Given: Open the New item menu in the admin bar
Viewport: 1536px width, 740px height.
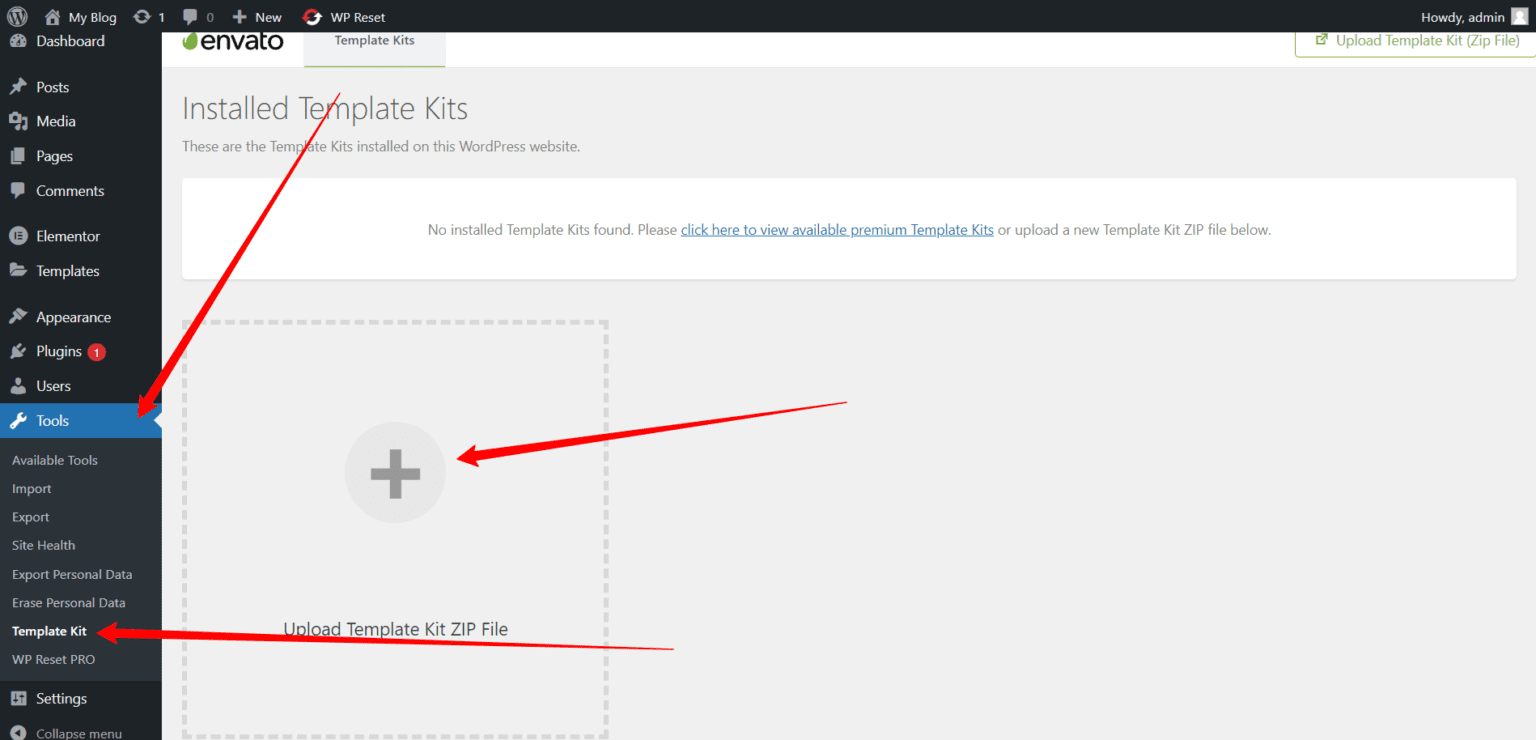Looking at the screenshot, I should pyautogui.click(x=256, y=16).
